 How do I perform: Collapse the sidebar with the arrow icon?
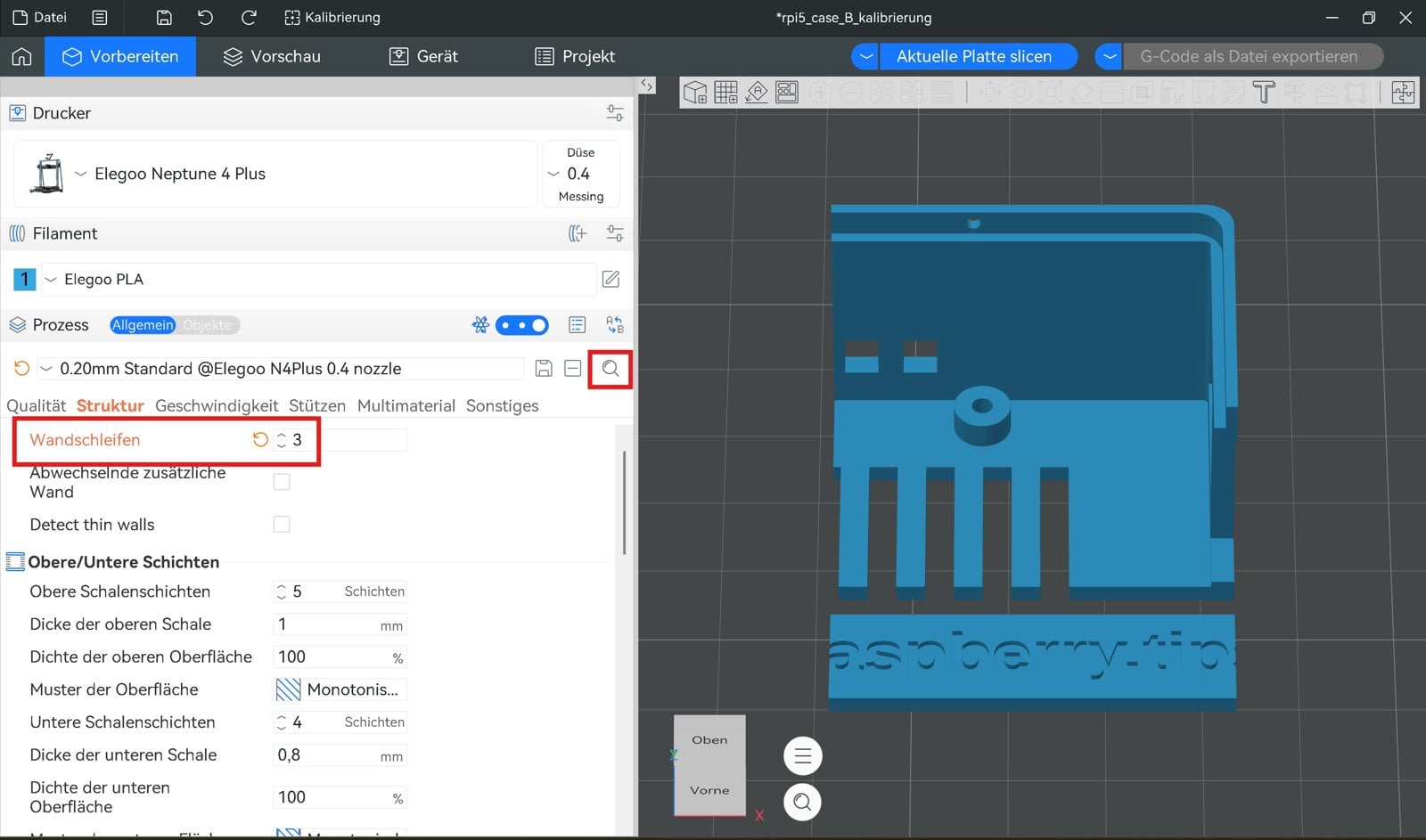coord(647,86)
